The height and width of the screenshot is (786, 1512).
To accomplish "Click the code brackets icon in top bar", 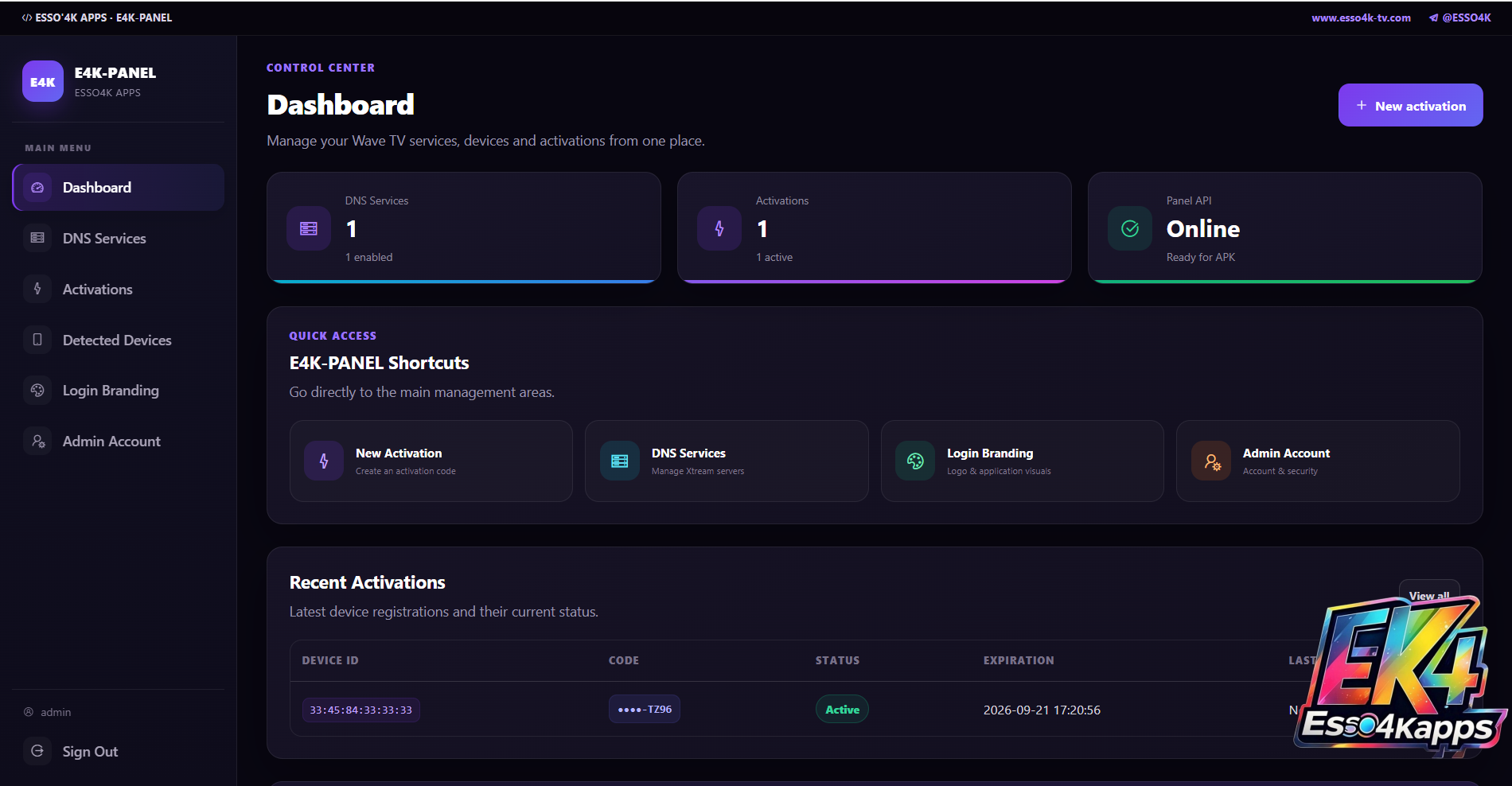I will click(x=27, y=18).
